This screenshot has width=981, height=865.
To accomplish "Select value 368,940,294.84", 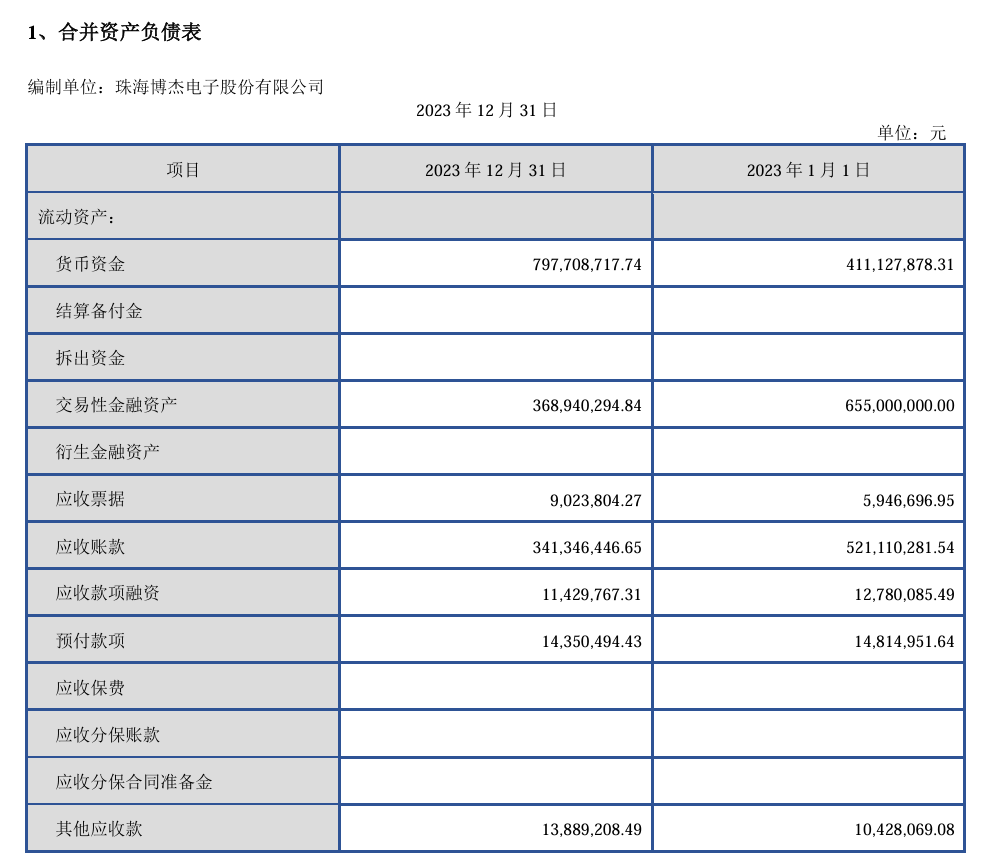I will coord(587,405).
